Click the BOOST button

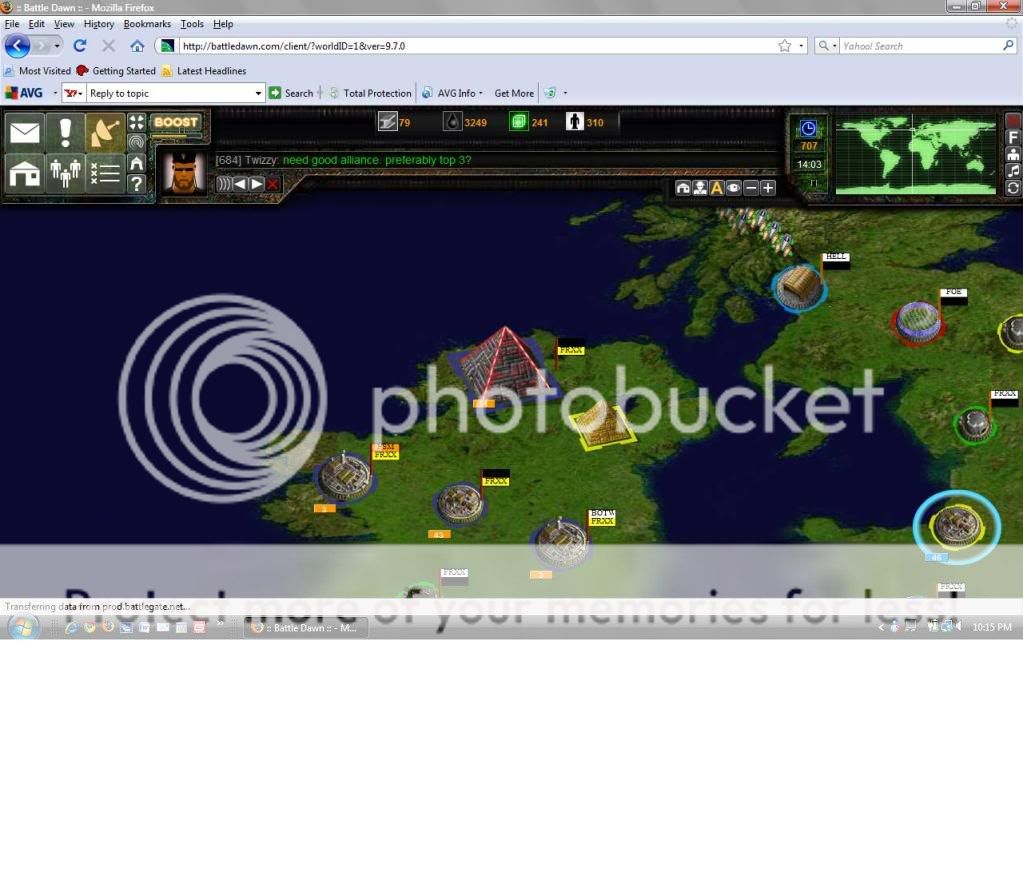pyautogui.click(x=176, y=123)
